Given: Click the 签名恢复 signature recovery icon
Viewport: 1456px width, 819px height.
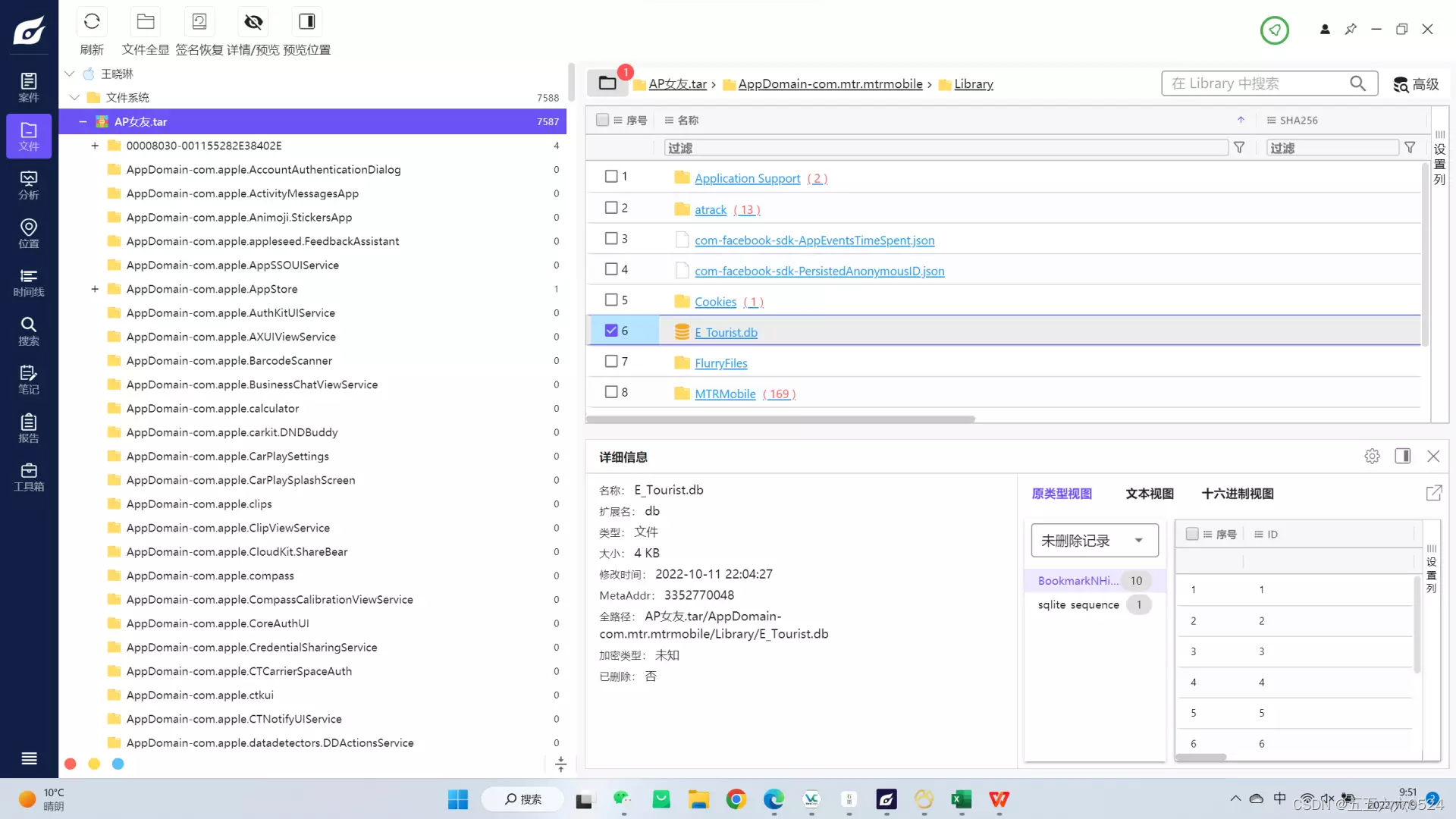Looking at the screenshot, I should point(199,22).
